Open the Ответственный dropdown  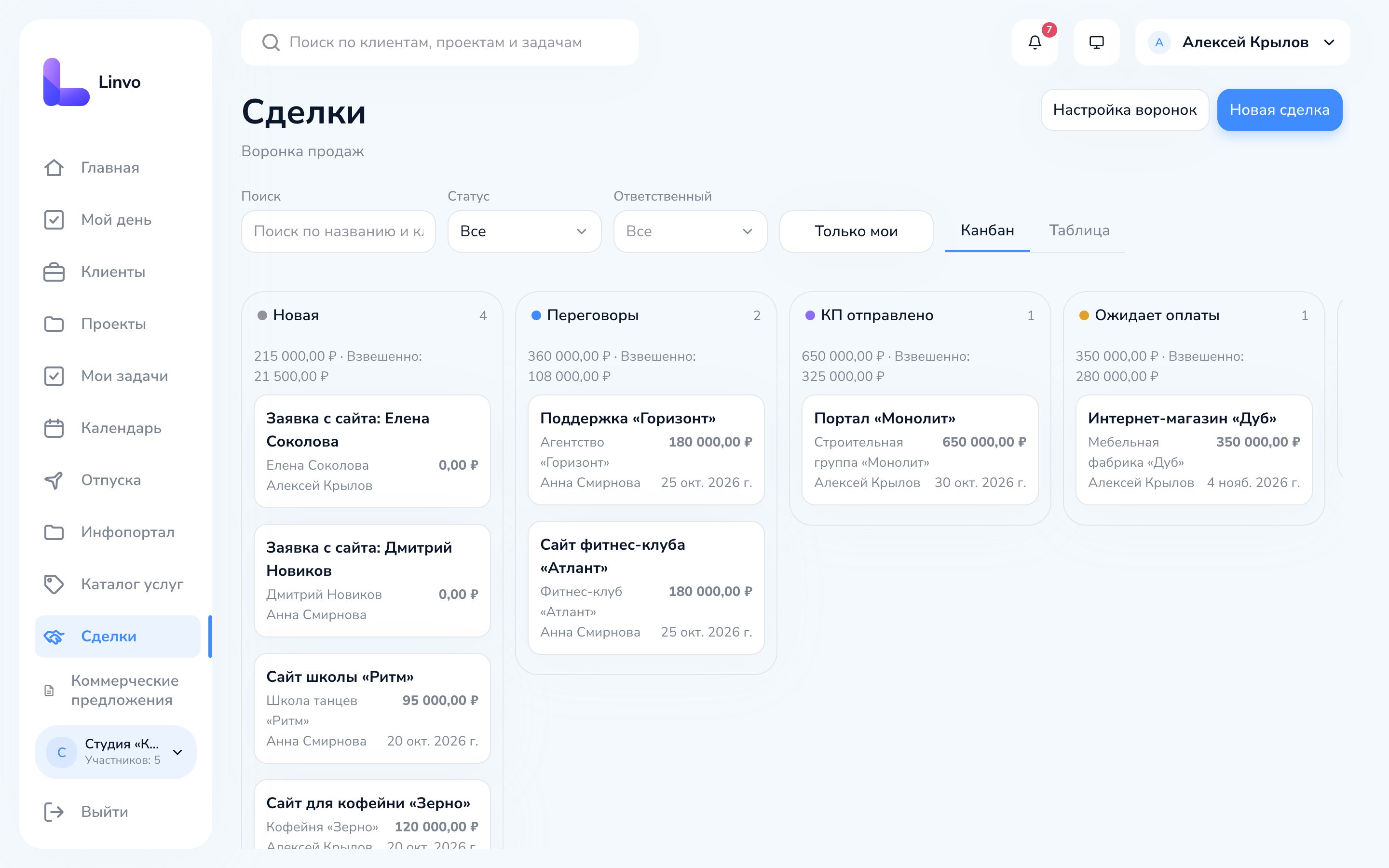pos(690,231)
